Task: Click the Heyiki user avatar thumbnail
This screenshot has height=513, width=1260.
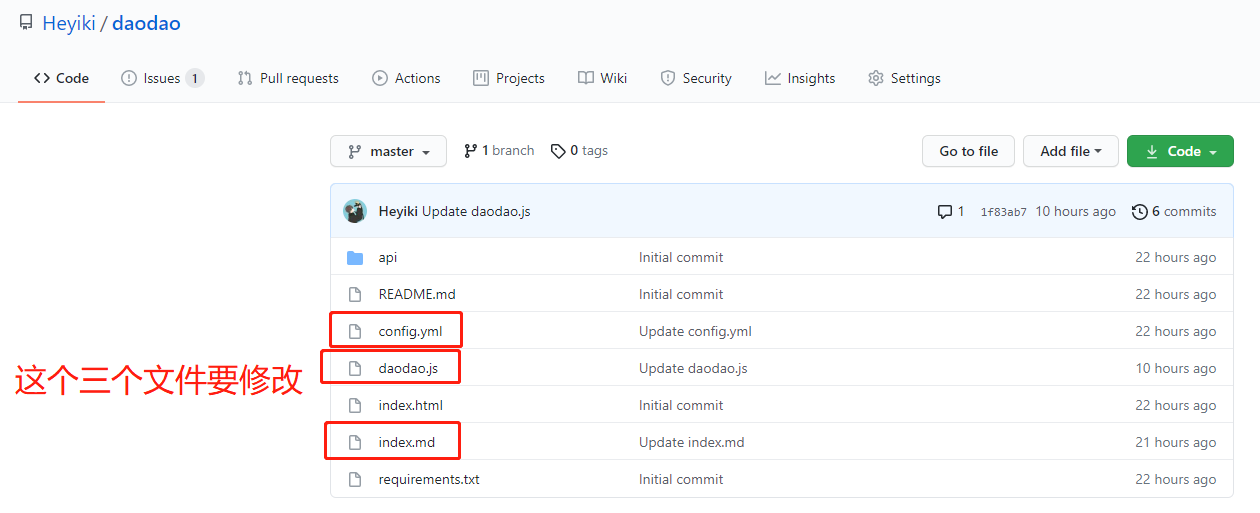Action: [355, 211]
